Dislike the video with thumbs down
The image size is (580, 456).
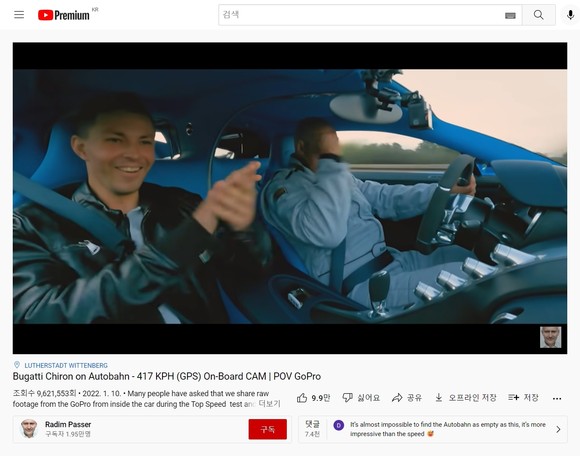pos(361,398)
